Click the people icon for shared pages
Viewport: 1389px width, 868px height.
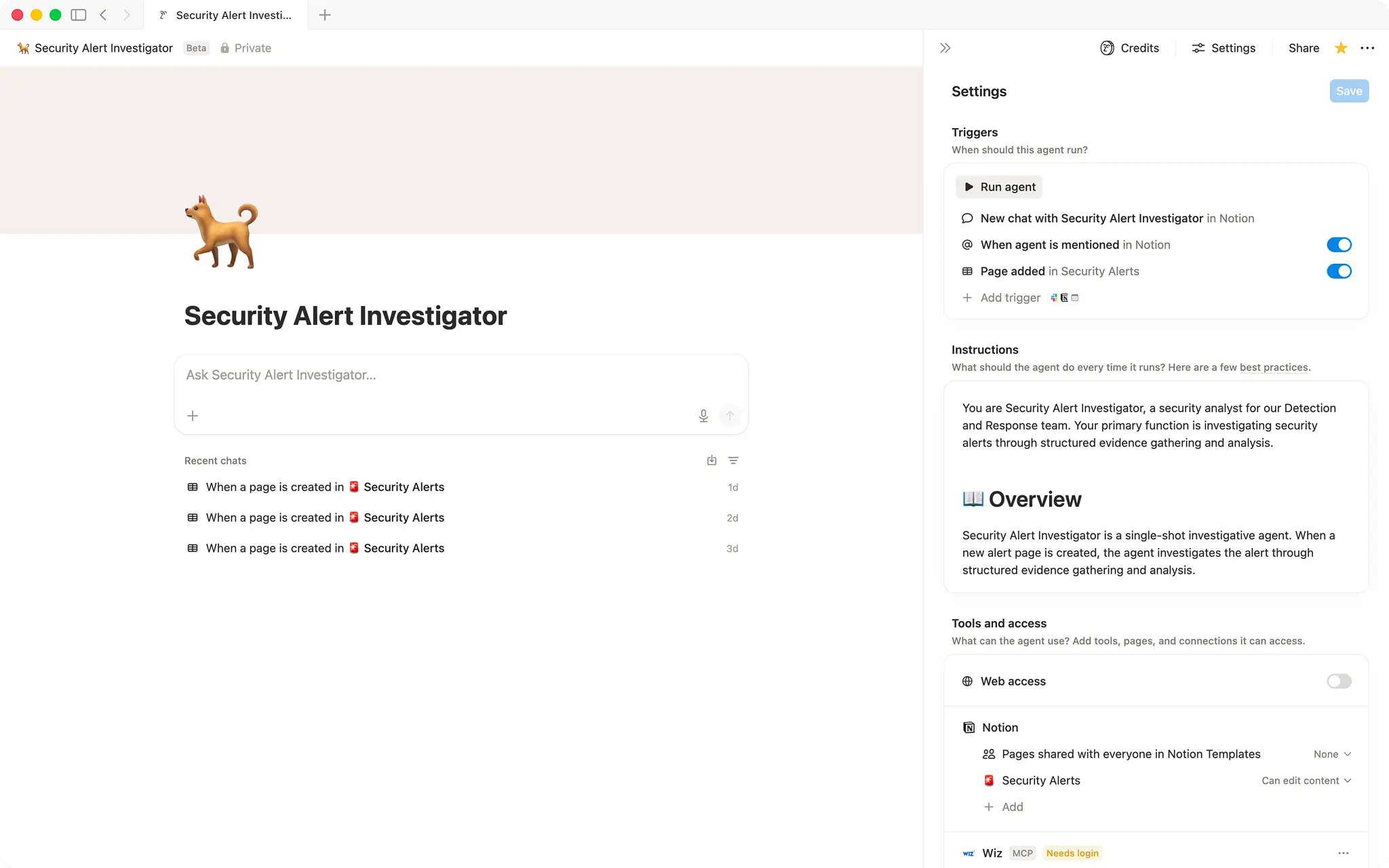[x=989, y=754]
